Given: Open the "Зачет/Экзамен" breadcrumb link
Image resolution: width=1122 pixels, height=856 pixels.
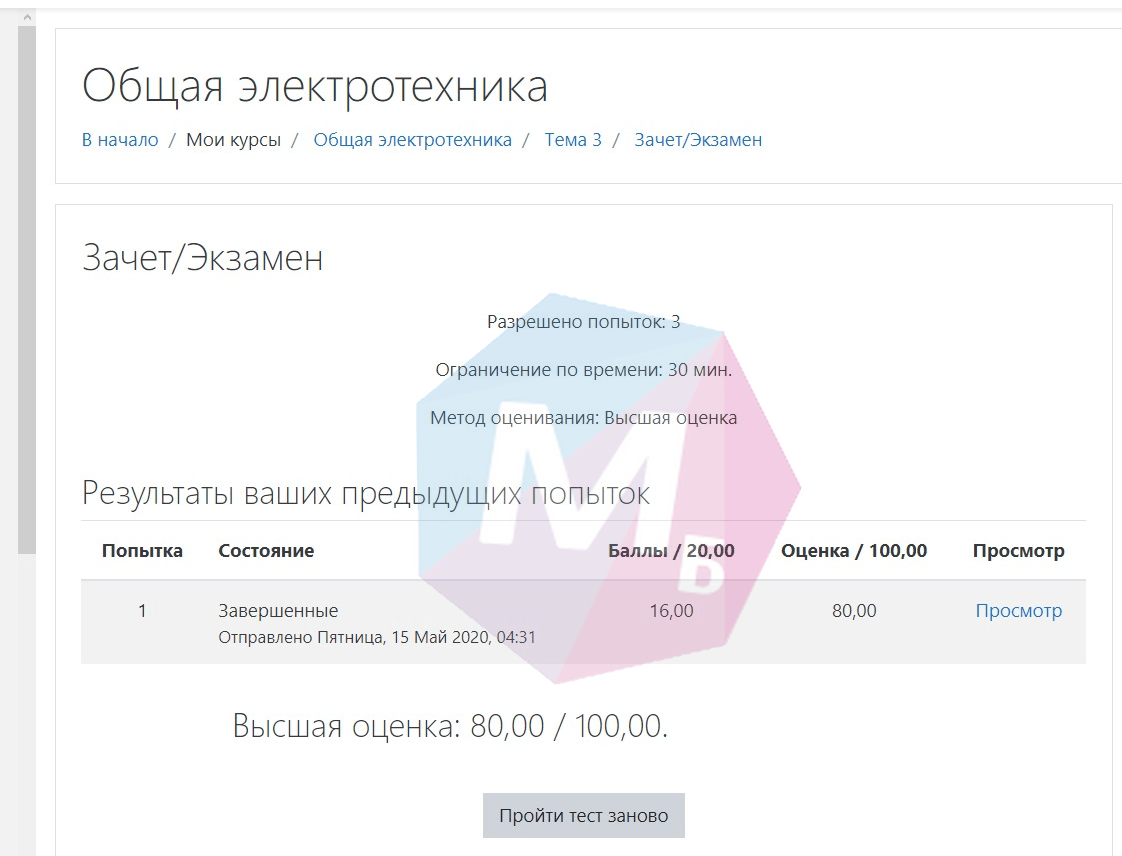Looking at the screenshot, I should tap(698, 140).
